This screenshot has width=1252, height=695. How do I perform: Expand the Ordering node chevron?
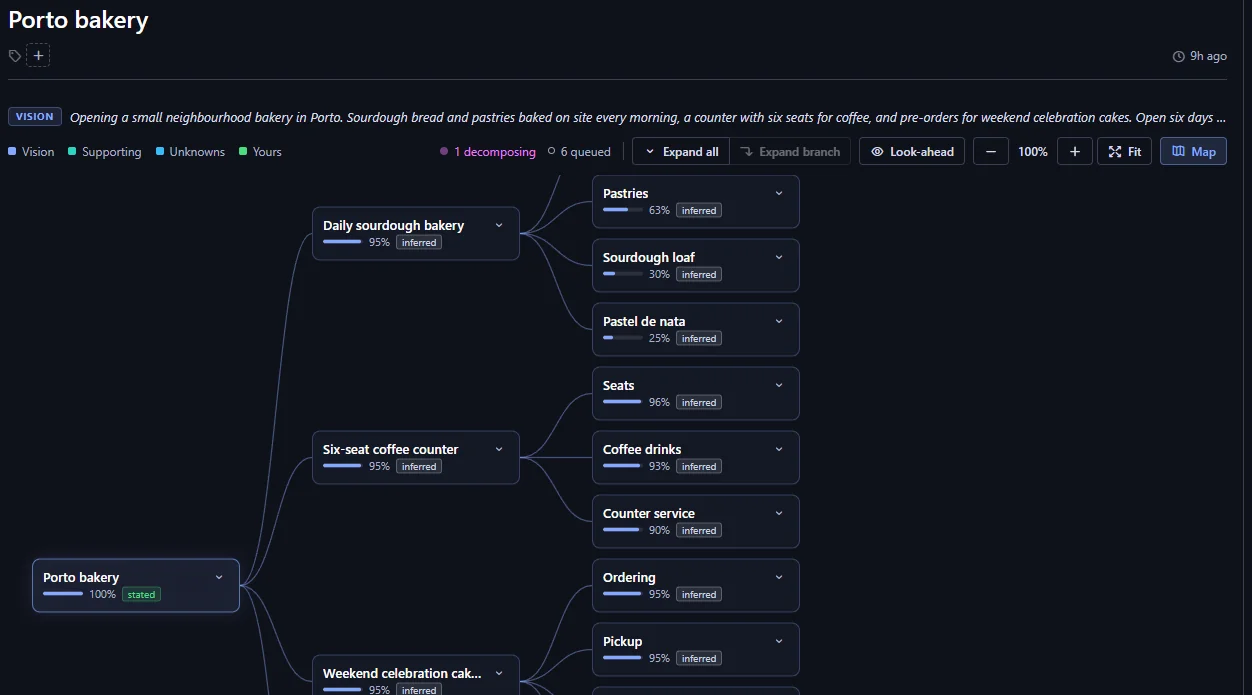click(779, 577)
